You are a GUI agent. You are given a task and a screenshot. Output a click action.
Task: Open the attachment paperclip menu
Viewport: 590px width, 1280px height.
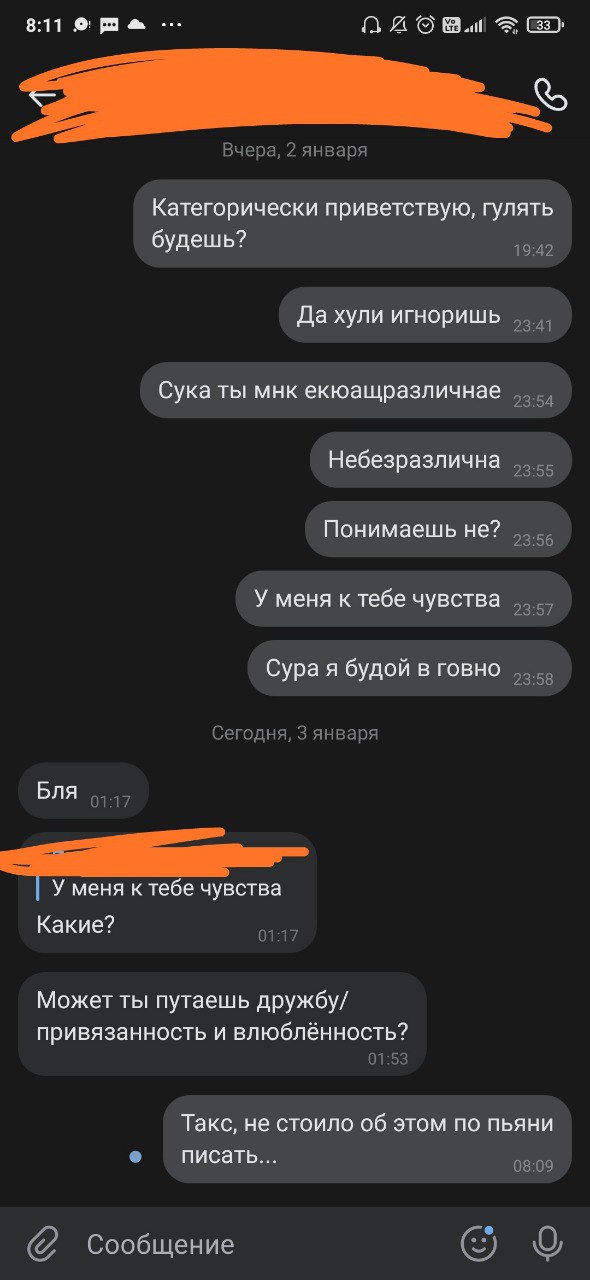coord(42,1244)
